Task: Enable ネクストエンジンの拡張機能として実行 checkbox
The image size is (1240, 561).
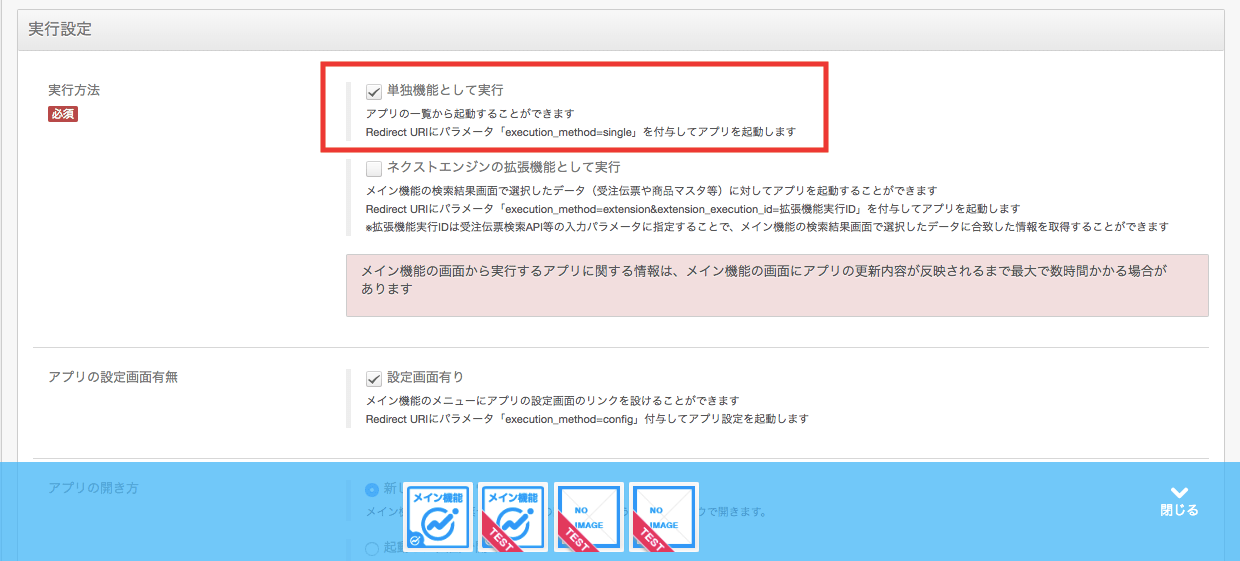Action: click(x=375, y=168)
